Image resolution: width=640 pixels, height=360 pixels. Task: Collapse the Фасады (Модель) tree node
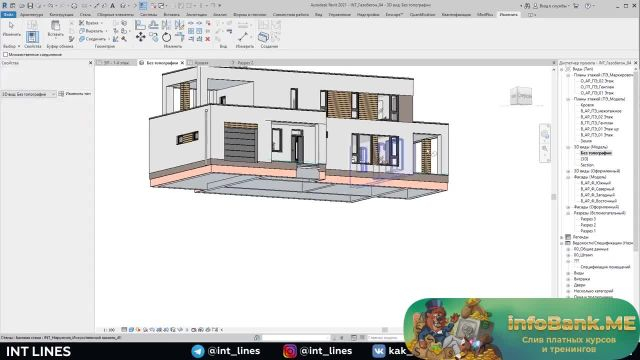click(568, 177)
